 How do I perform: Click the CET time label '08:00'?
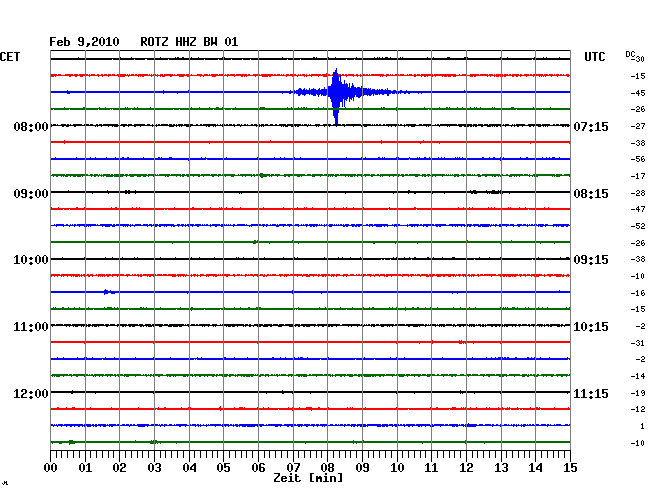(x=31, y=126)
